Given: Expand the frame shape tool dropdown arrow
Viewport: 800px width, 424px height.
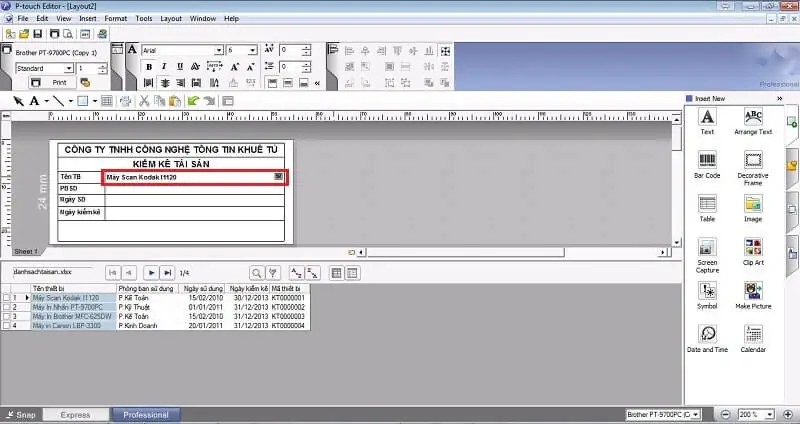Looking at the screenshot, I should 95,101.
